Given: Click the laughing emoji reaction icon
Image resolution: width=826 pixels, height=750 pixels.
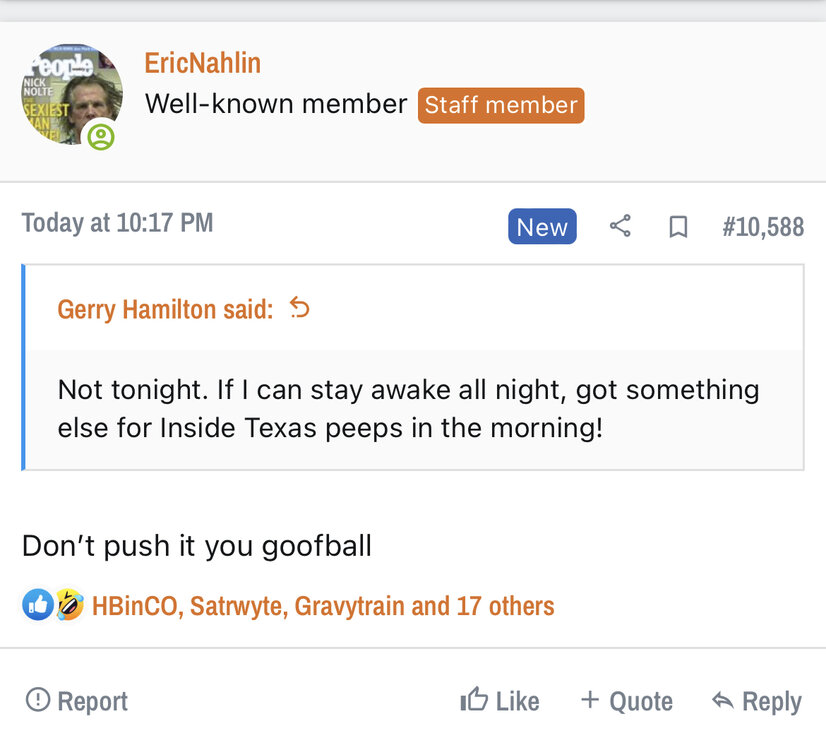Looking at the screenshot, I should click(x=68, y=604).
